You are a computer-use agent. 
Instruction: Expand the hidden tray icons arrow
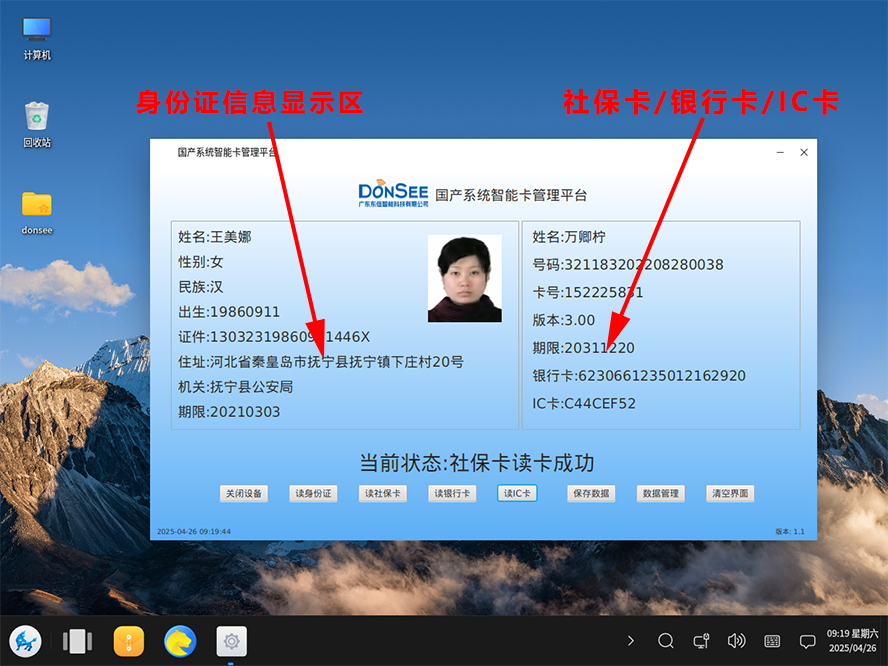click(x=630, y=641)
